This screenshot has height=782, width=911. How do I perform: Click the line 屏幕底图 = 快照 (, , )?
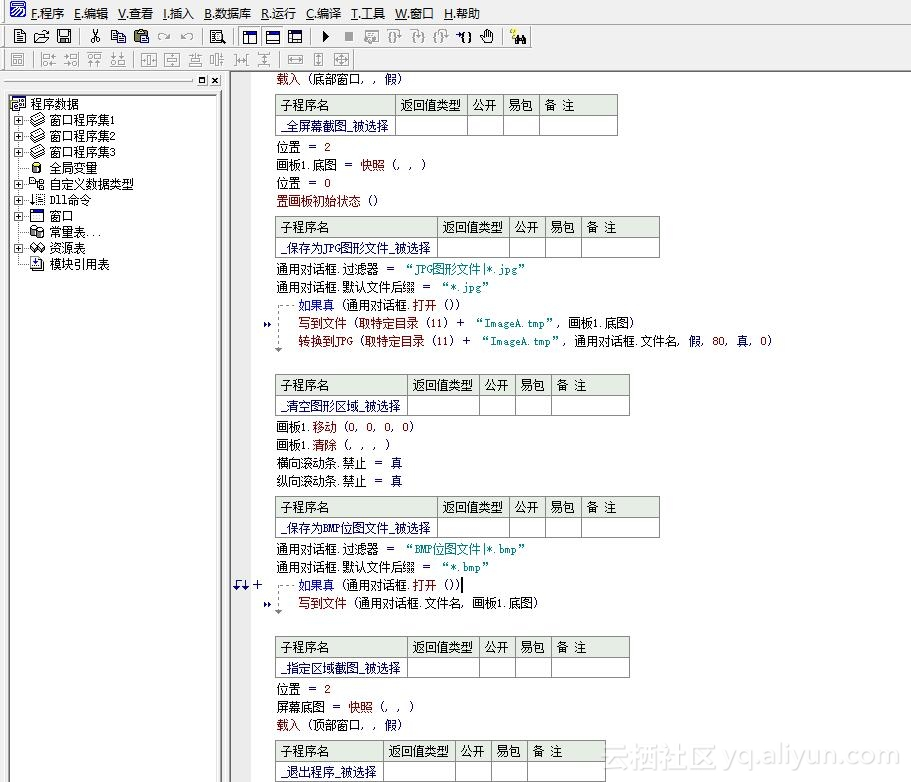(x=345, y=707)
